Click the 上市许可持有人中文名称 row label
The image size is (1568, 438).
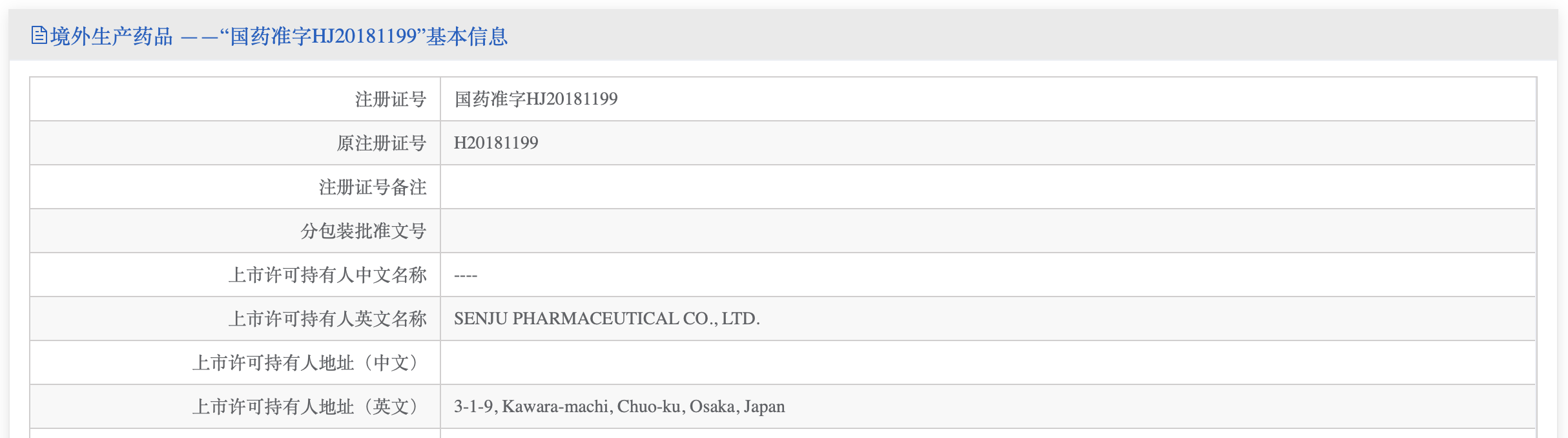tap(327, 275)
